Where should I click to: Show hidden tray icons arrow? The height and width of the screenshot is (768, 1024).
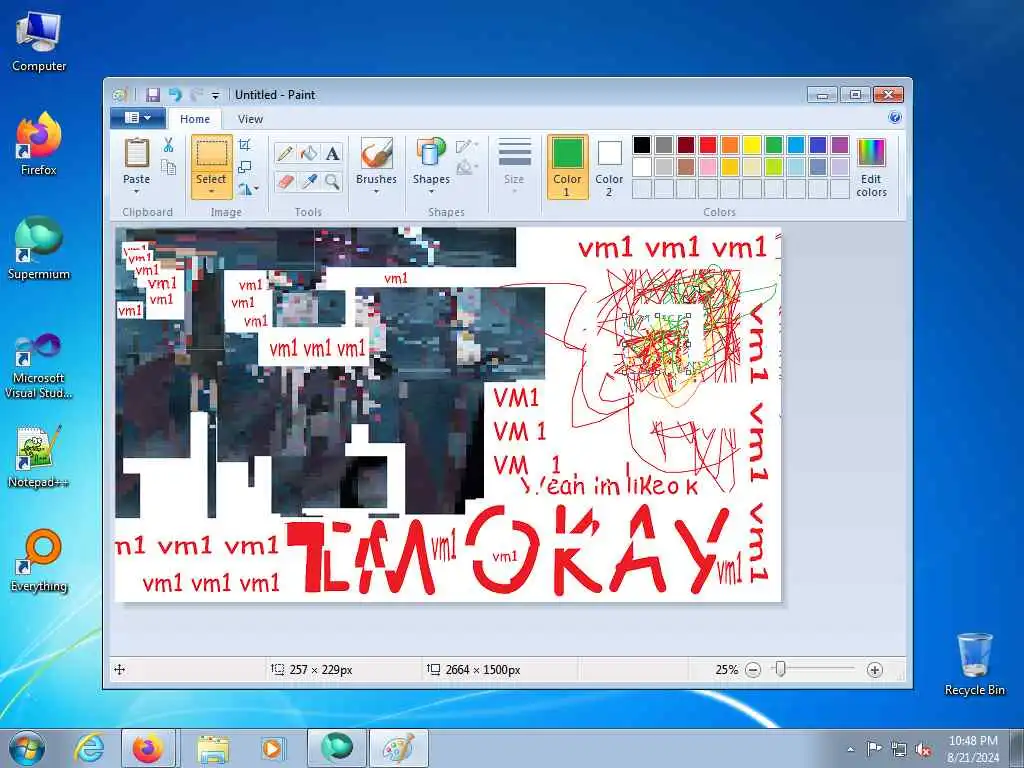(x=850, y=749)
